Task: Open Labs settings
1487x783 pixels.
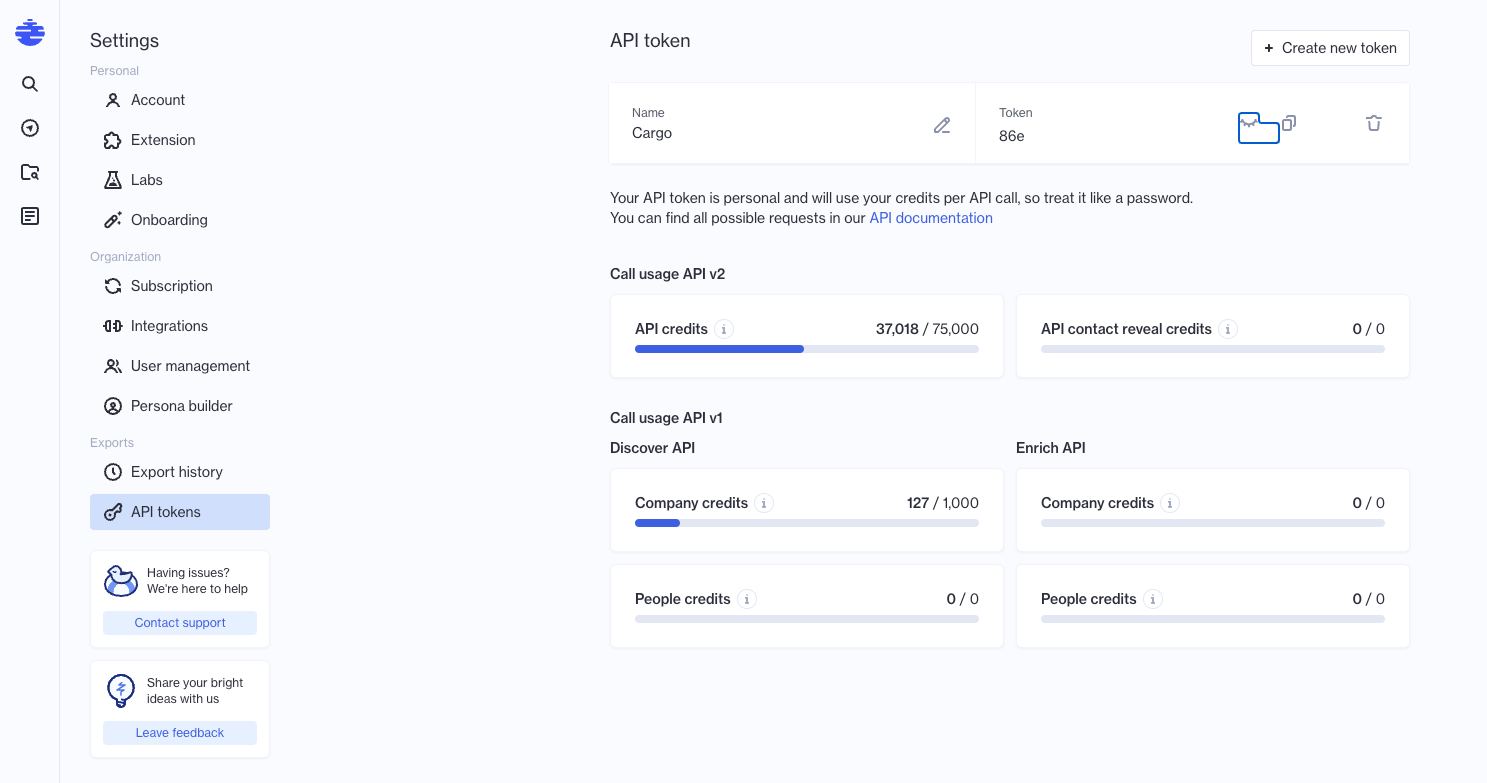Action: click(x=180, y=180)
